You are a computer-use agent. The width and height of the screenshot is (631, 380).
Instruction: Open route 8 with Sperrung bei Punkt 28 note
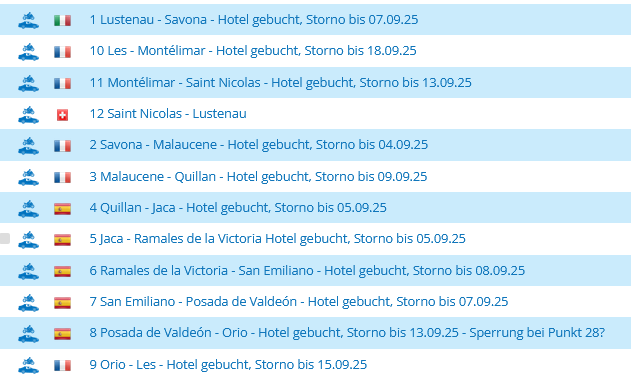pyautogui.click(x=347, y=332)
